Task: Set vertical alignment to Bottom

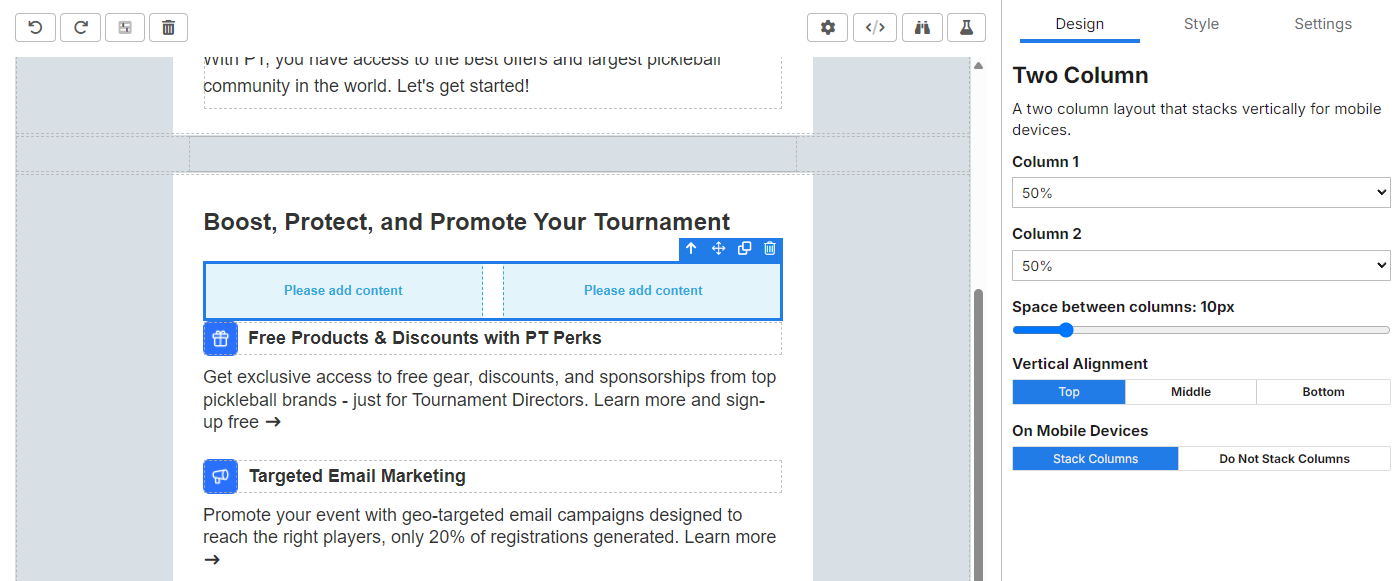Action: [x=1323, y=392]
